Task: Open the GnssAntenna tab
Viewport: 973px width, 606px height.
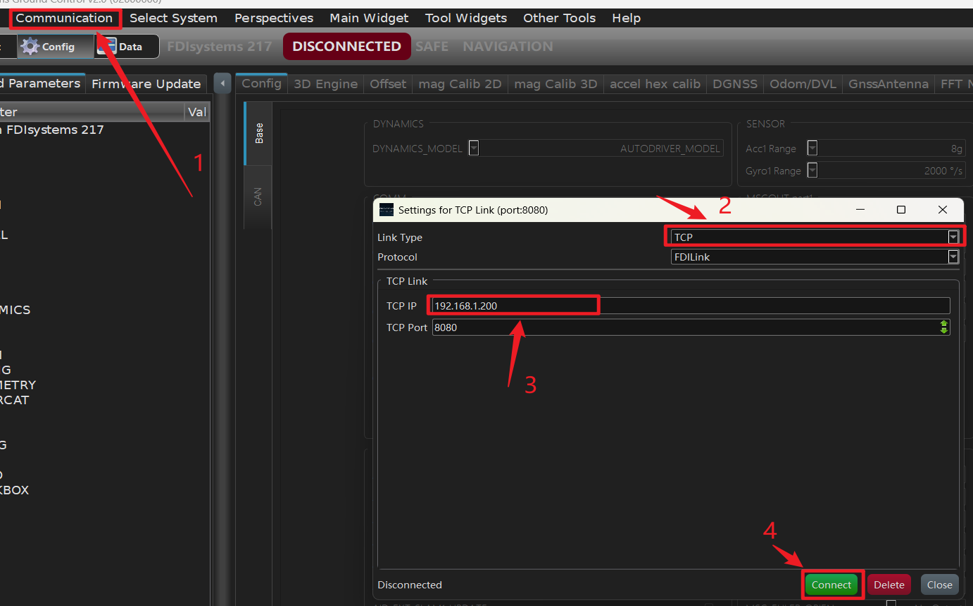Action: (x=888, y=84)
